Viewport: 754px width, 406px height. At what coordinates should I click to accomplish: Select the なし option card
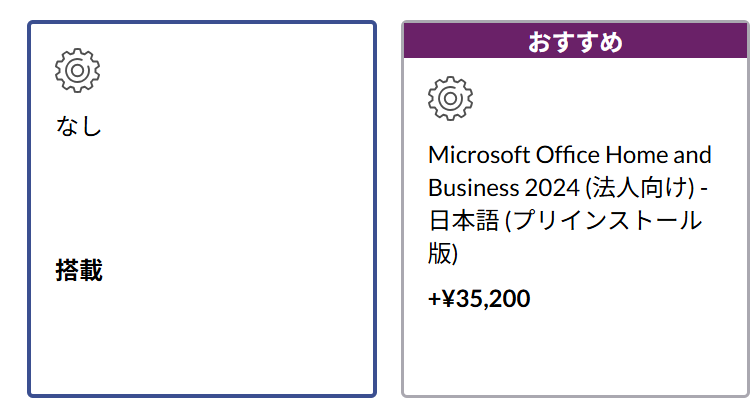point(202,209)
